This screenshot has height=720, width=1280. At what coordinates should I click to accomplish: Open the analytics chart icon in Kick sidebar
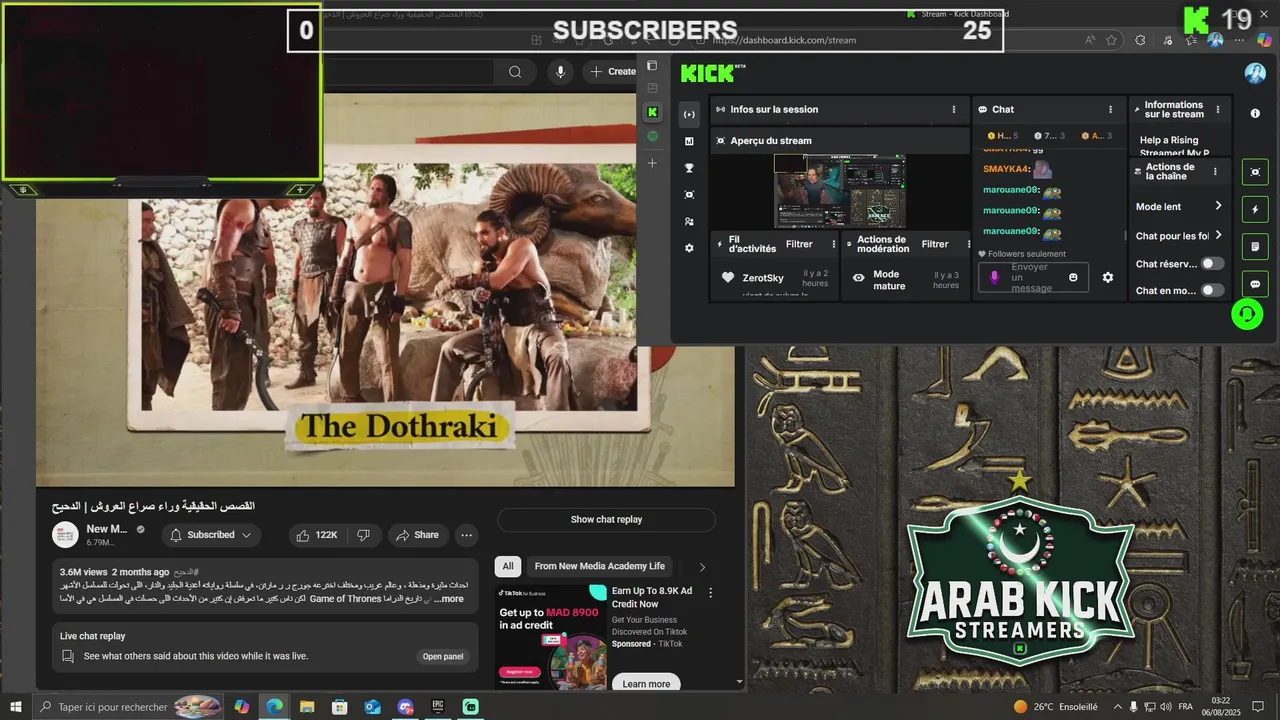[689, 141]
